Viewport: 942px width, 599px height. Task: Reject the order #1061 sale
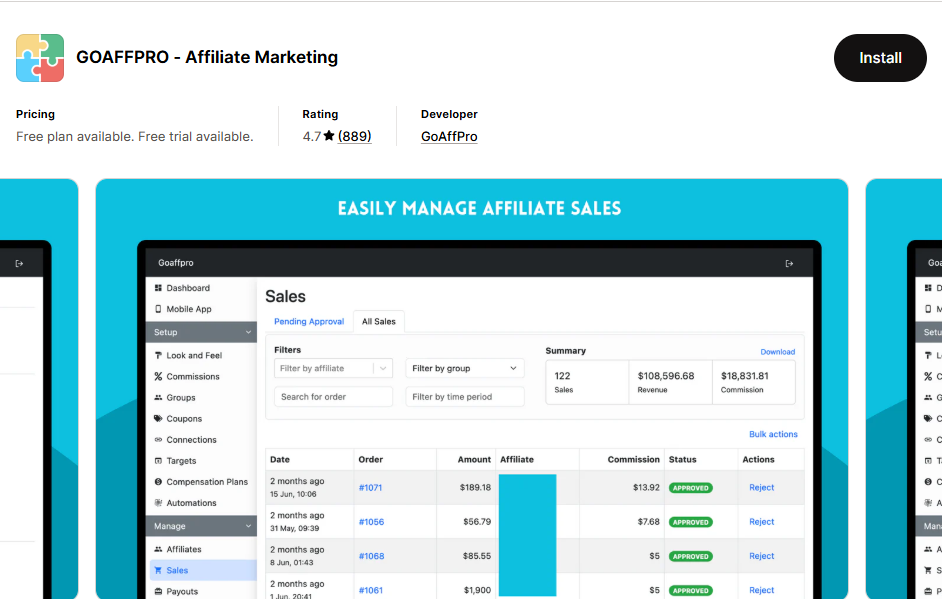(761, 590)
